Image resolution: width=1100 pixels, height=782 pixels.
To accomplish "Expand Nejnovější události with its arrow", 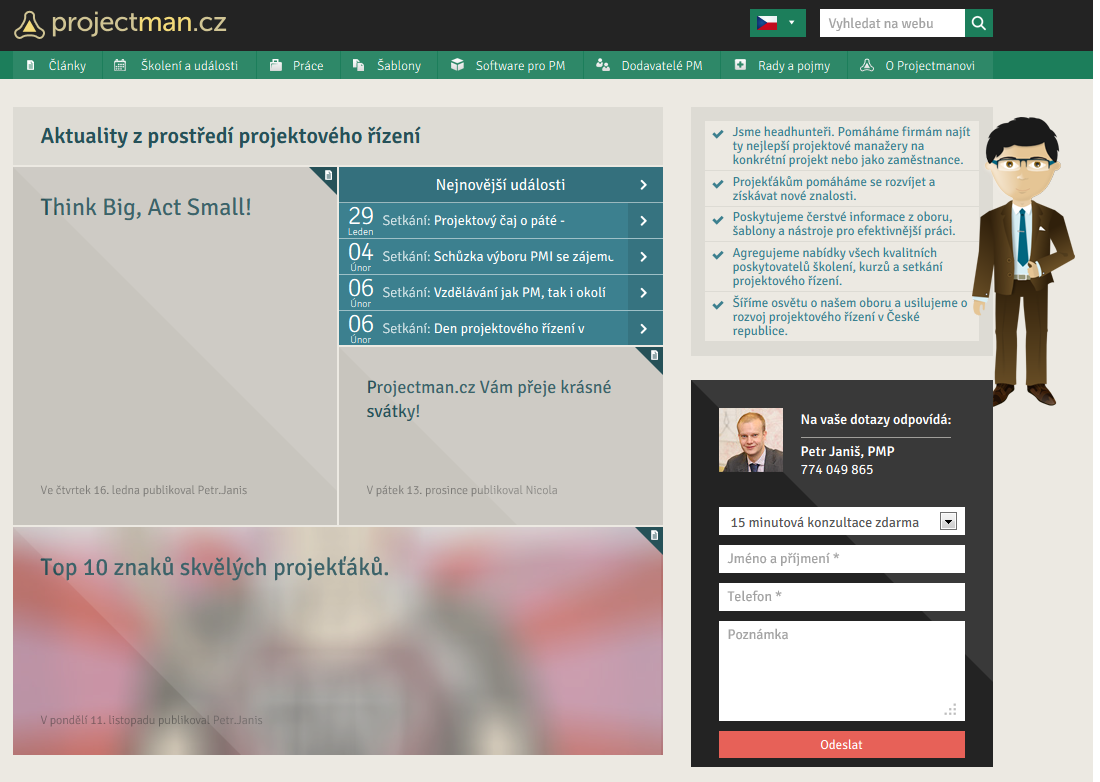I will pos(644,185).
